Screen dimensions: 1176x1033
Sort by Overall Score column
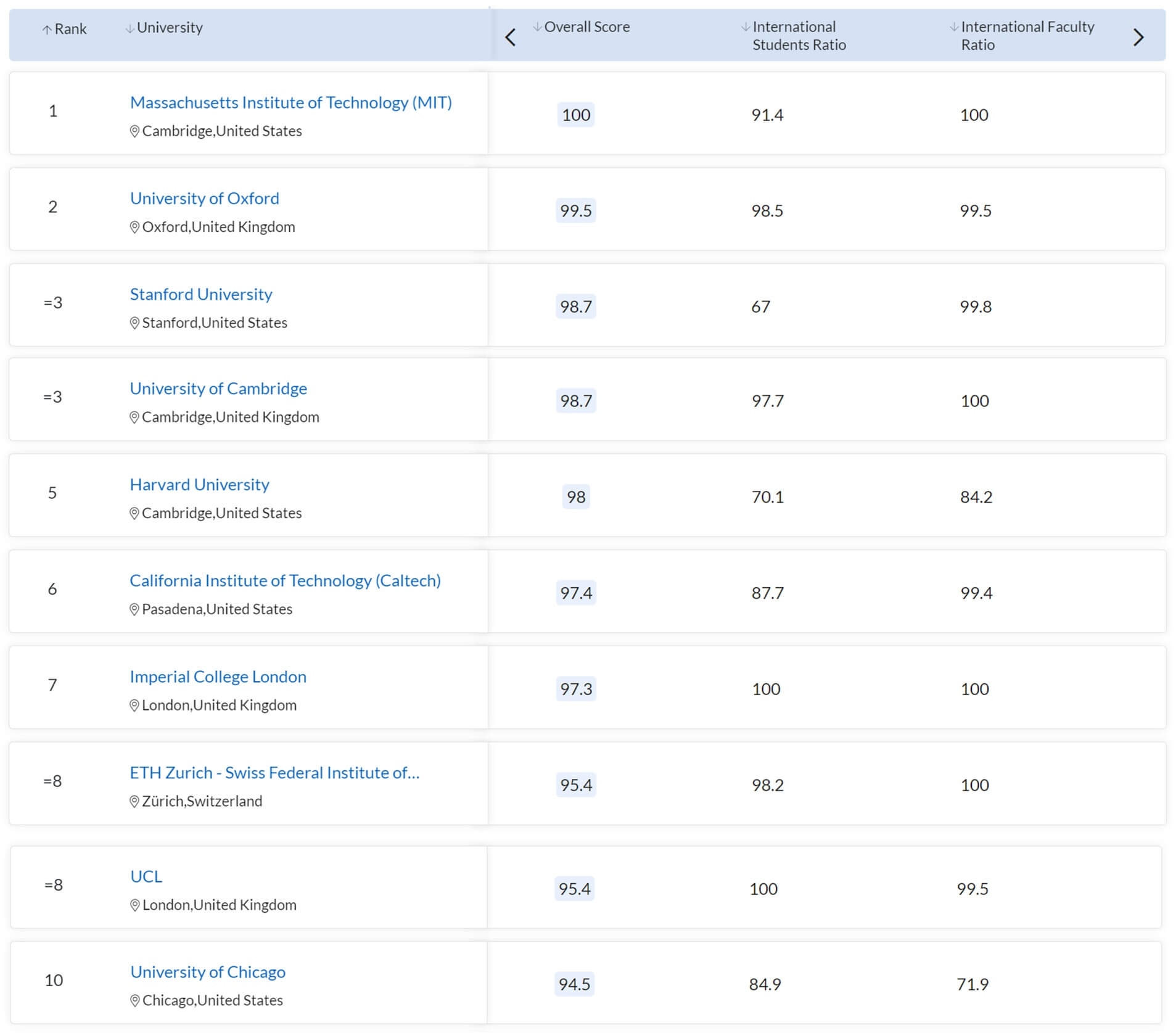click(x=582, y=27)
